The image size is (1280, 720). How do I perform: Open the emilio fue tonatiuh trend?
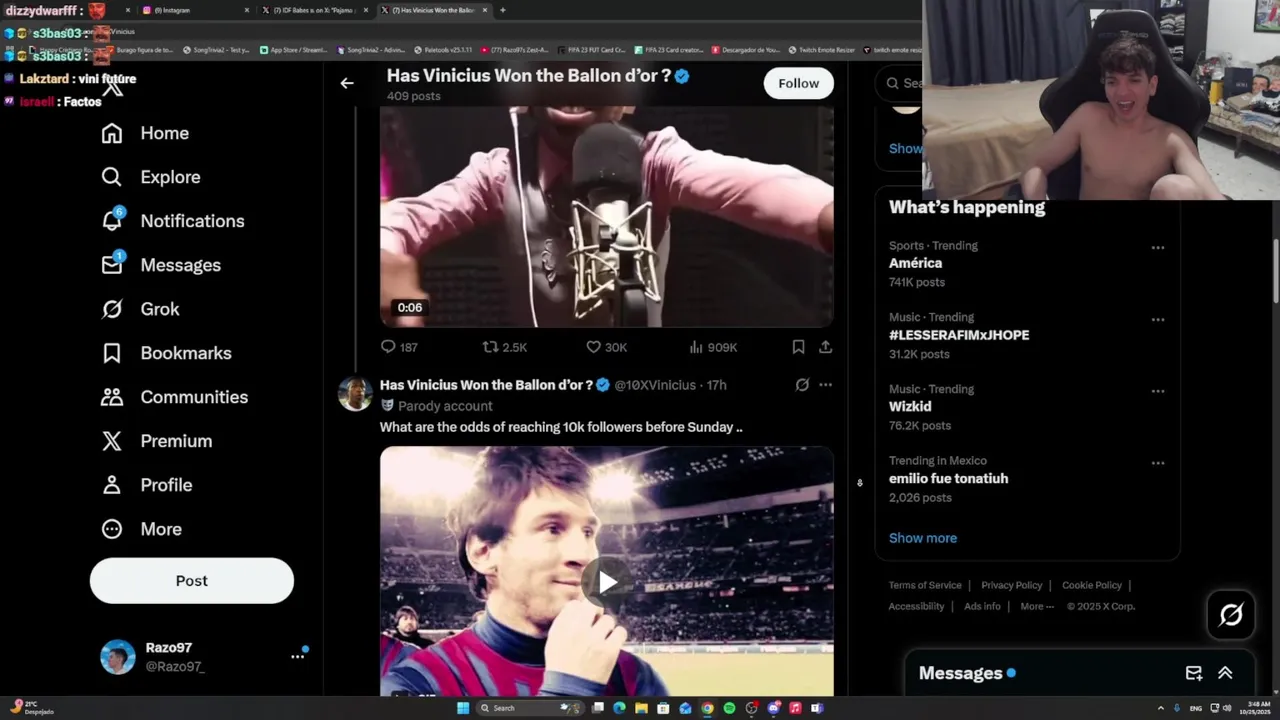[948, 478]
